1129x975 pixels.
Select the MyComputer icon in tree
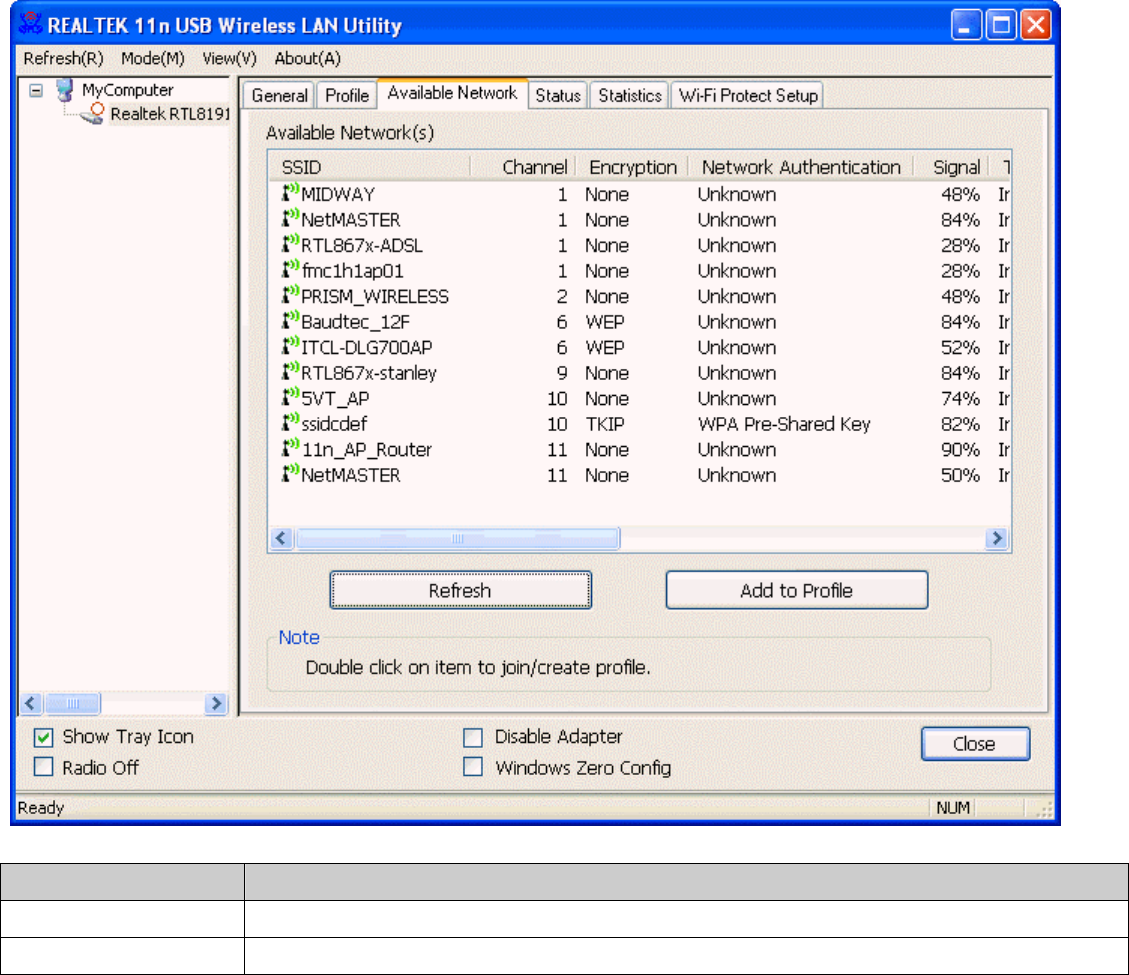pos(66,90)
